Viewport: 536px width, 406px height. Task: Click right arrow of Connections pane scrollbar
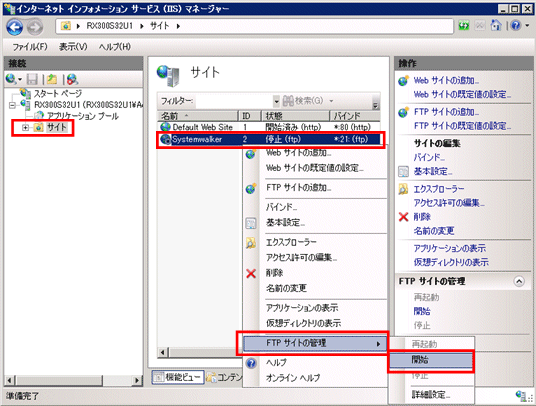click(x=137, y=380)
